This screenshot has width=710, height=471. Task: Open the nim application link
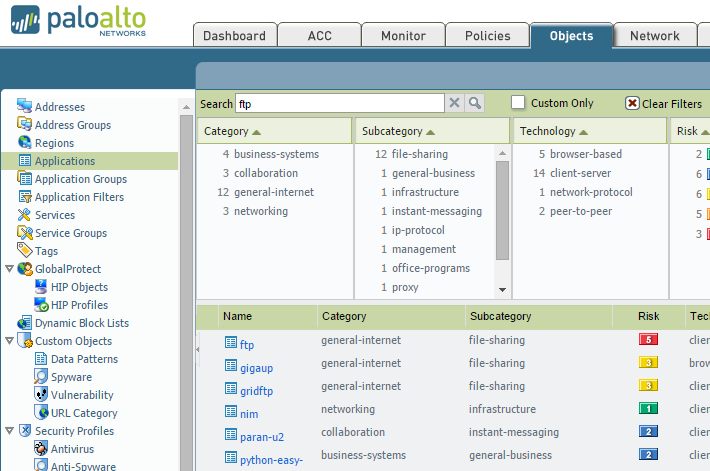click(249, 414)
